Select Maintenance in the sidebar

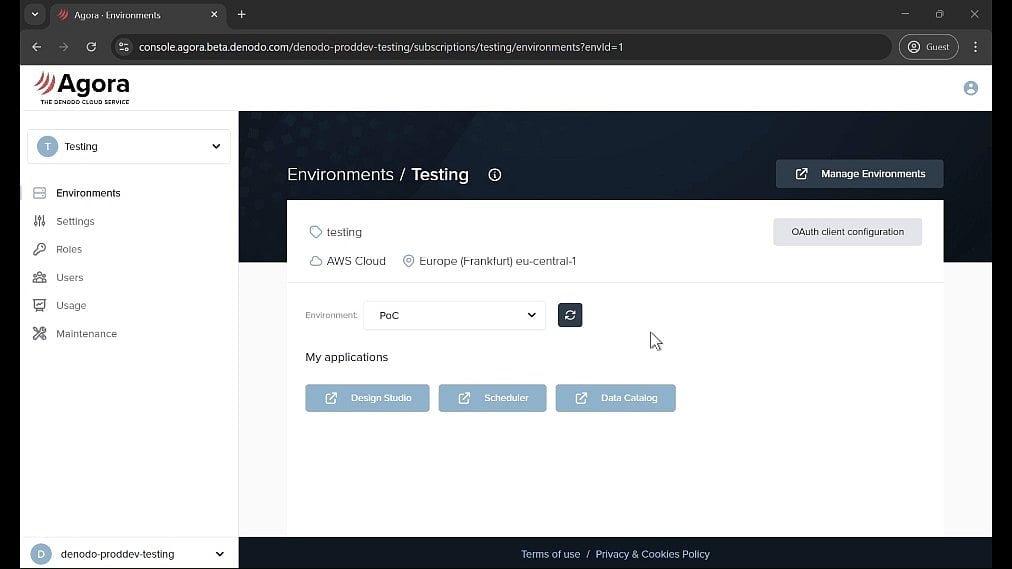click(x=86, y=334)
